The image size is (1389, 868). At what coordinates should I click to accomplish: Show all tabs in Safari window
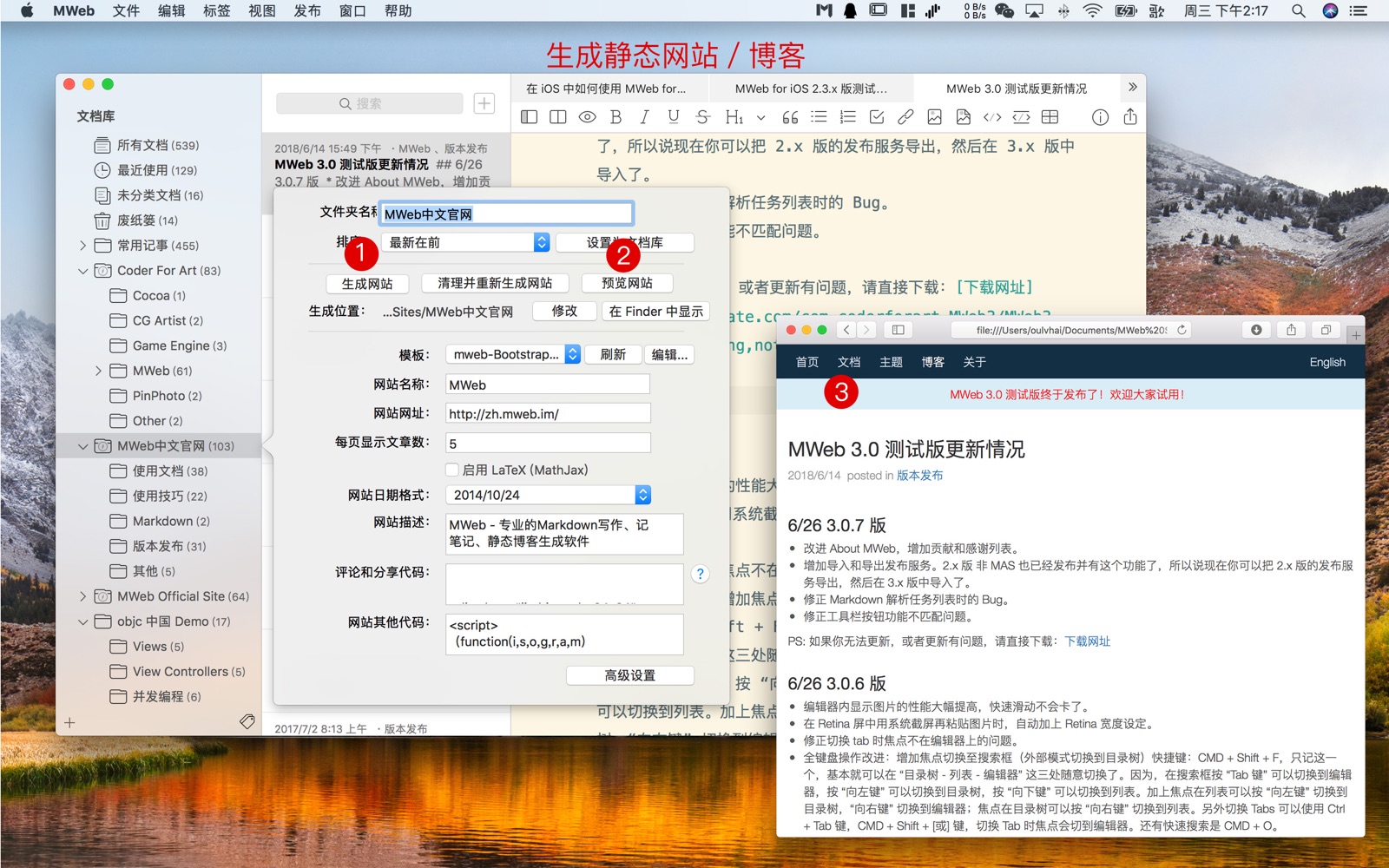coord(1326,330)
